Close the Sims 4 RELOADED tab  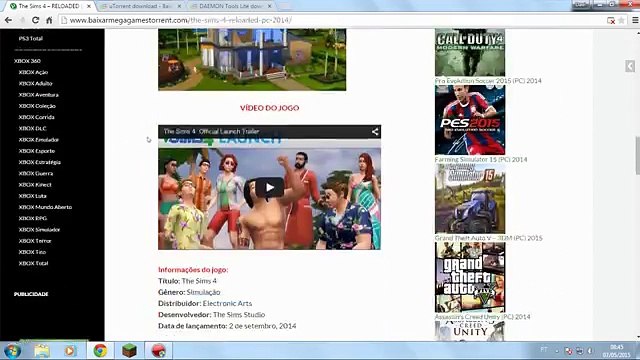pos(89,6)
